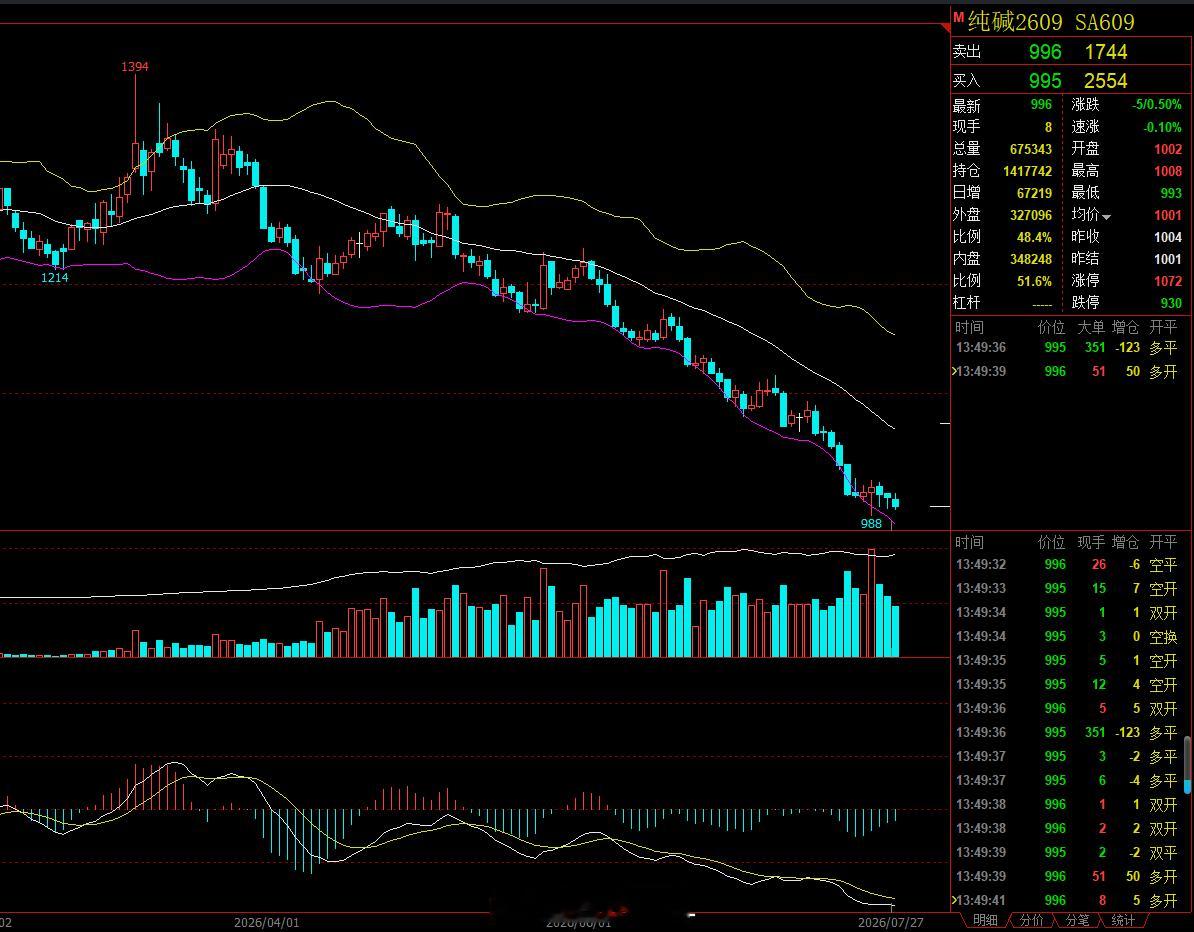Click the 卖出 price 996 row
This screenshot has height=932, width=1194.
(1072, 52)
